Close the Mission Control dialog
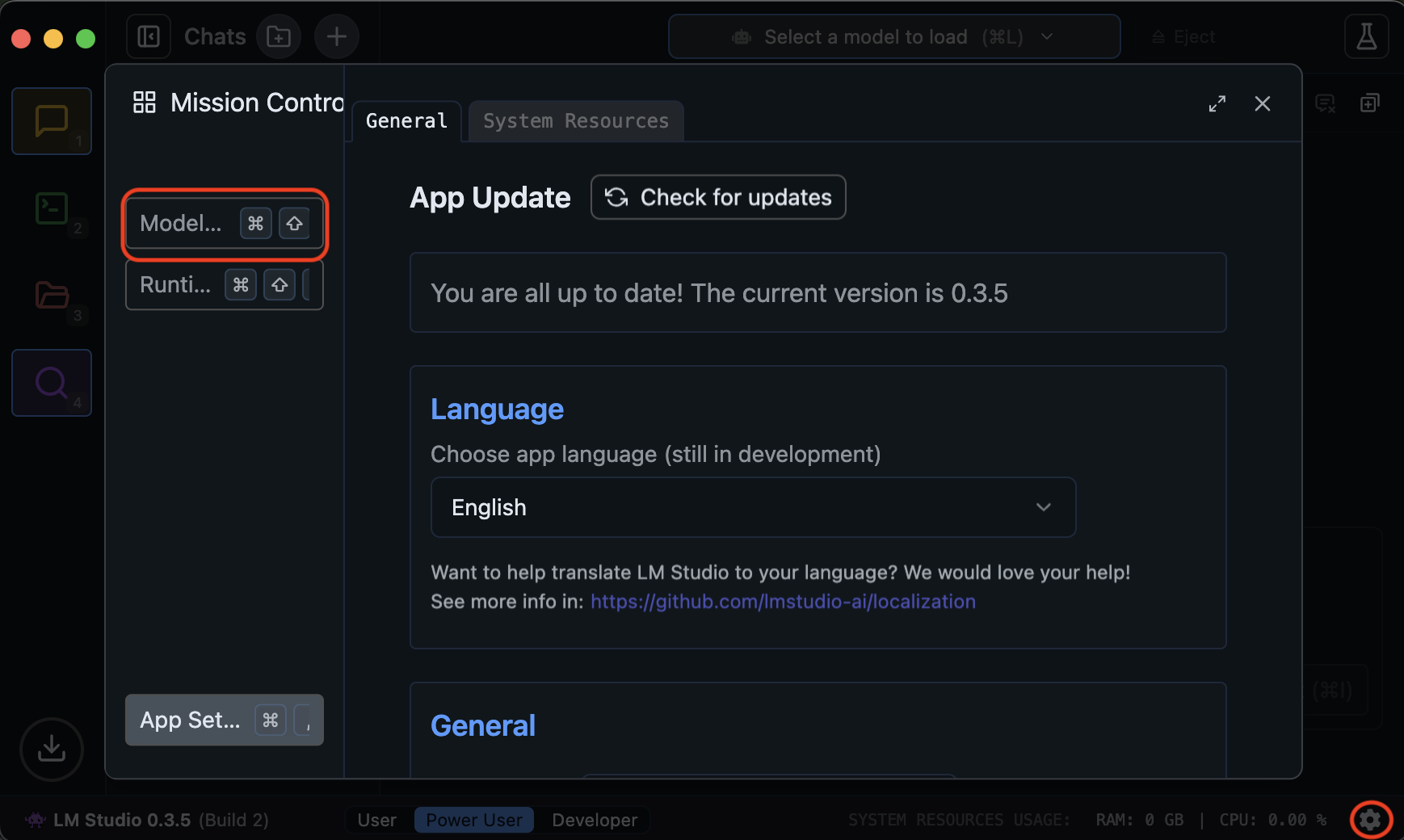The width and height of the screenshot is (1404, 840). click(1263, 103)
